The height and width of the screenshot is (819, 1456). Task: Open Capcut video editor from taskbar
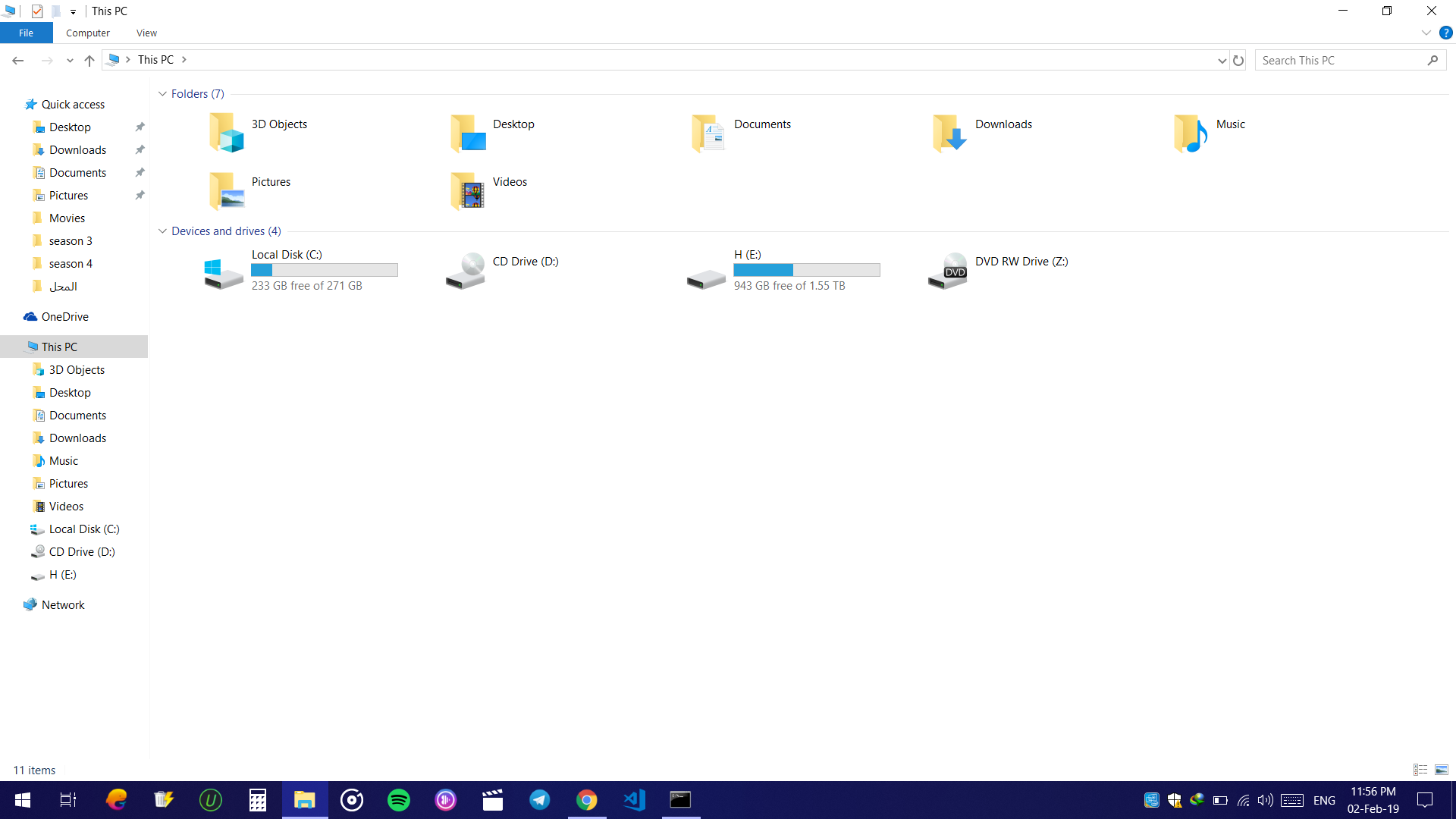494,799
